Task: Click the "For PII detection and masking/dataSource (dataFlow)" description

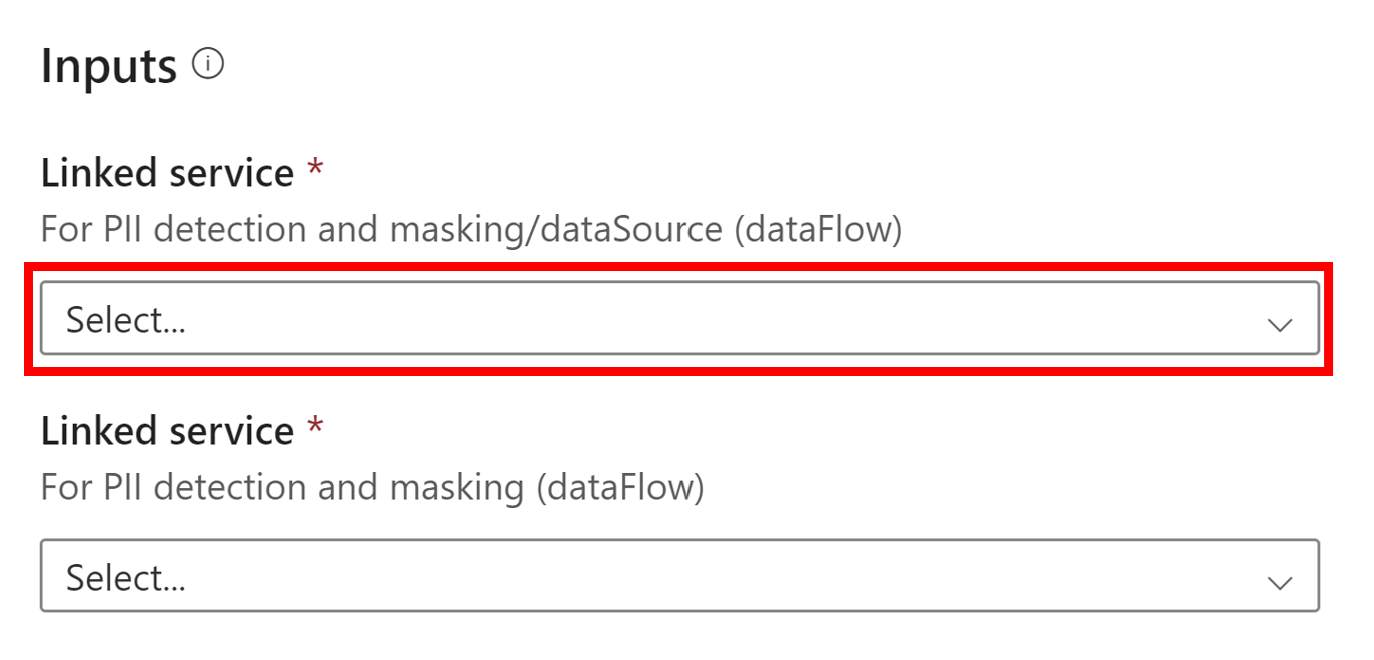Action: [471, 230]
